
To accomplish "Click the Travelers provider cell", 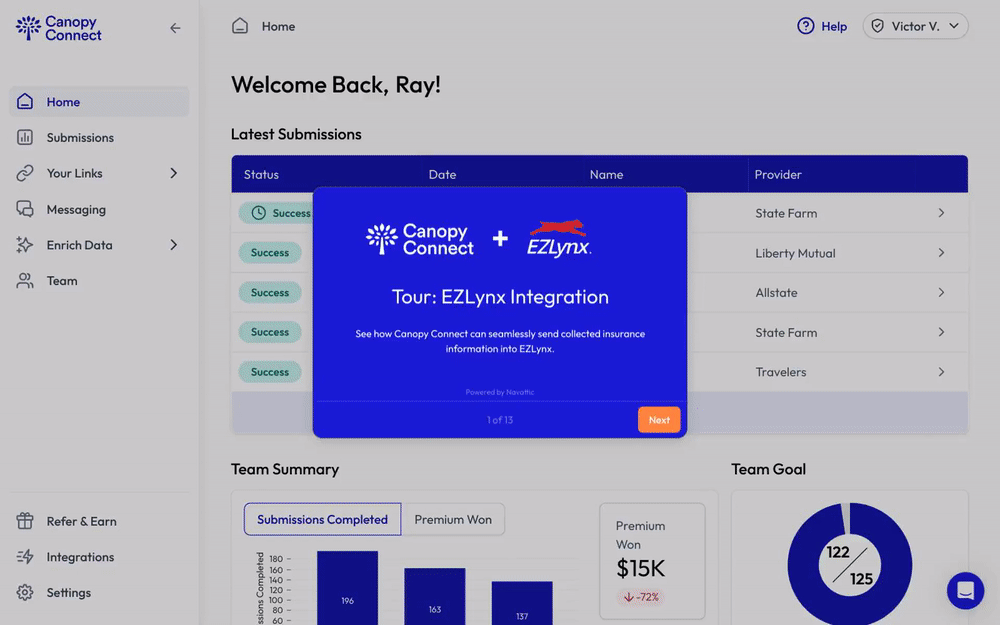I will [x=781, y=372].
